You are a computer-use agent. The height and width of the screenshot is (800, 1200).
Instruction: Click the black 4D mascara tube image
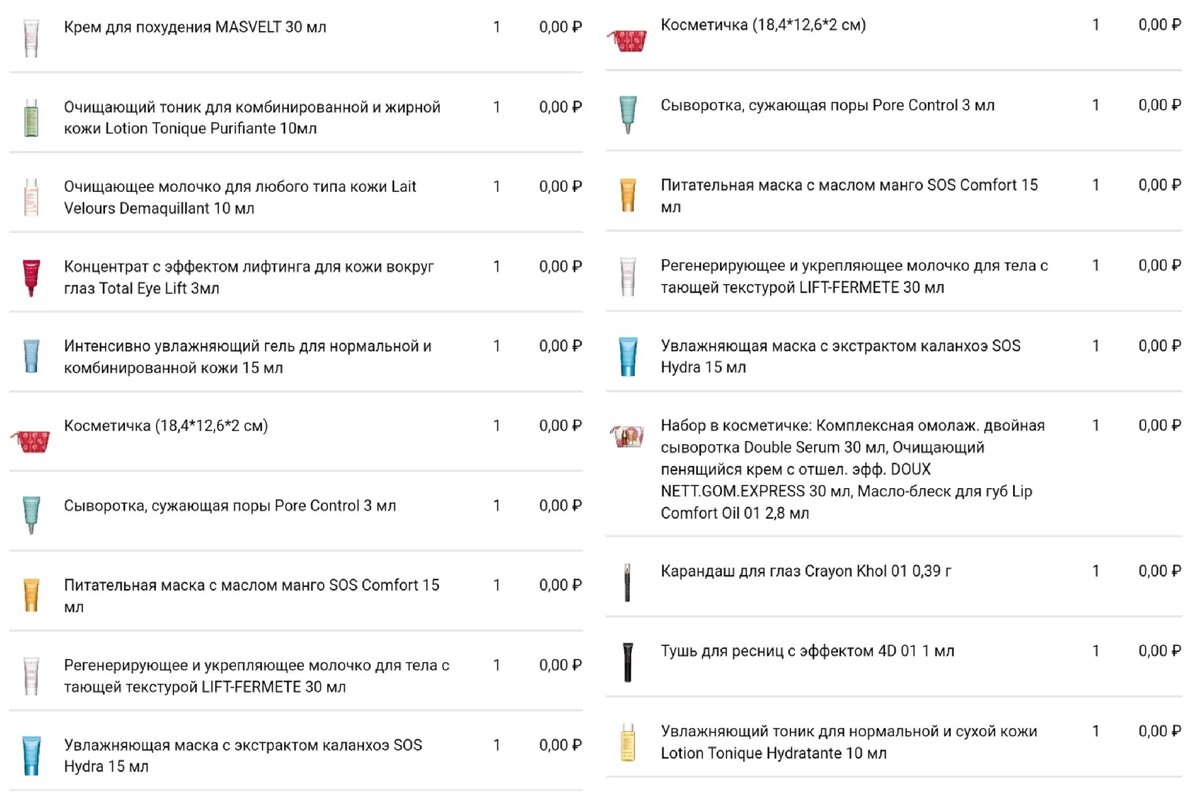[627, 662]
